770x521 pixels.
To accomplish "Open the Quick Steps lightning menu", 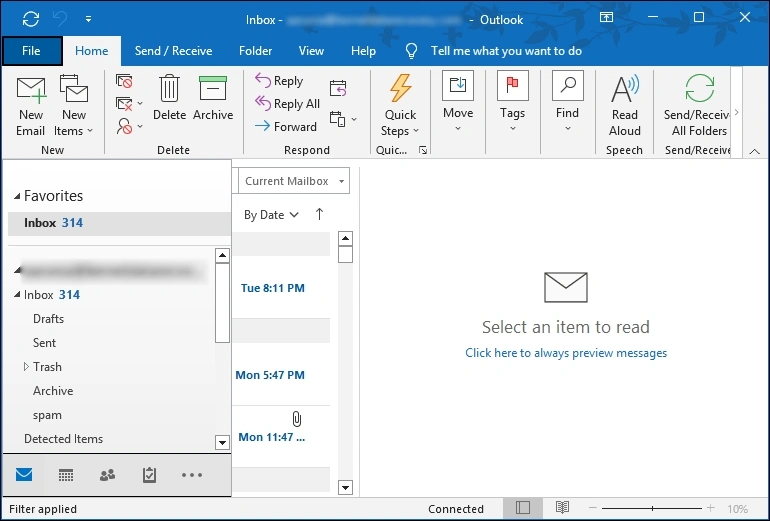I will point(400,106).
